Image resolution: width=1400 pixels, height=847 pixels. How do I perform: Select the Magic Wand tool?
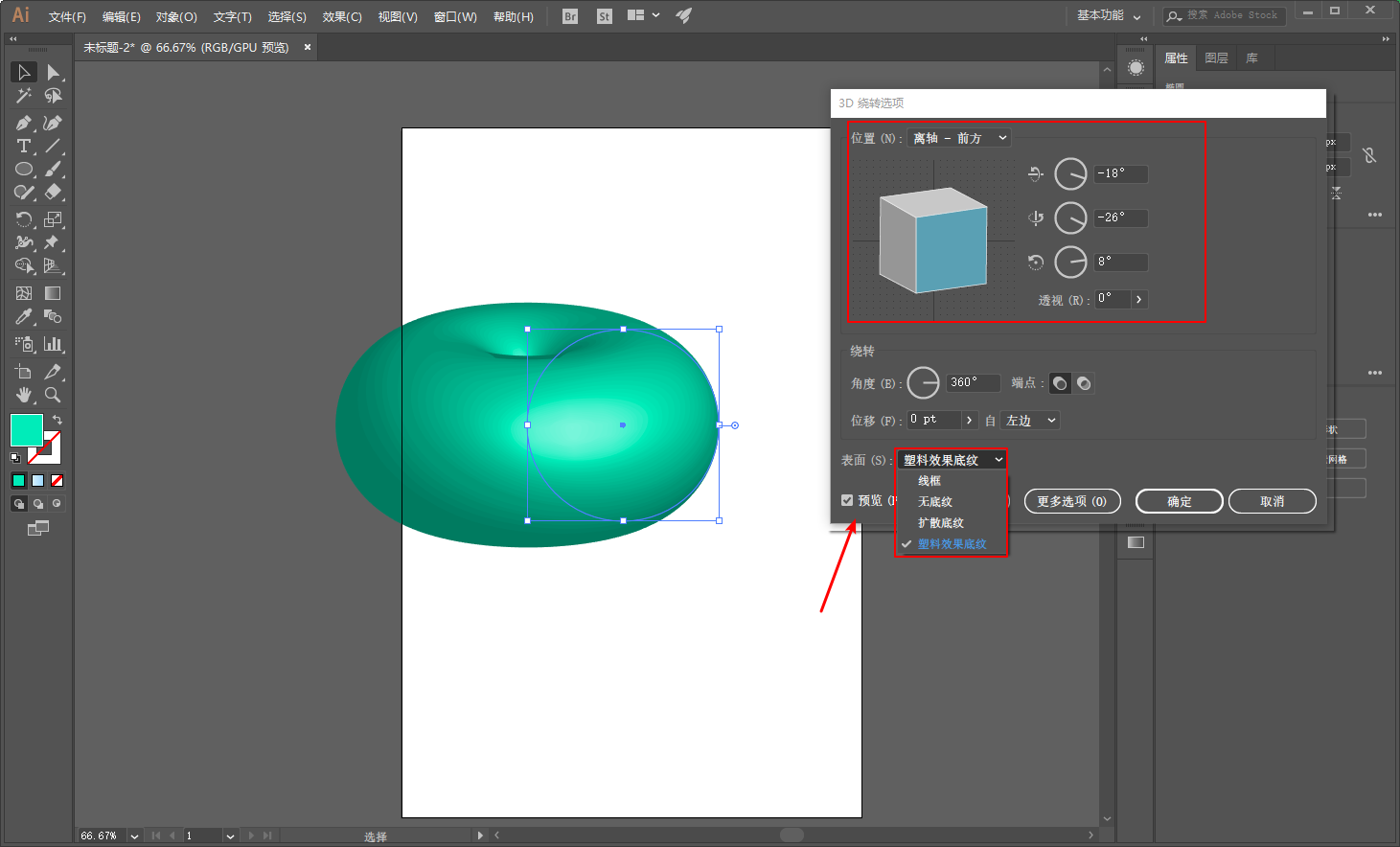click(24, 96)
